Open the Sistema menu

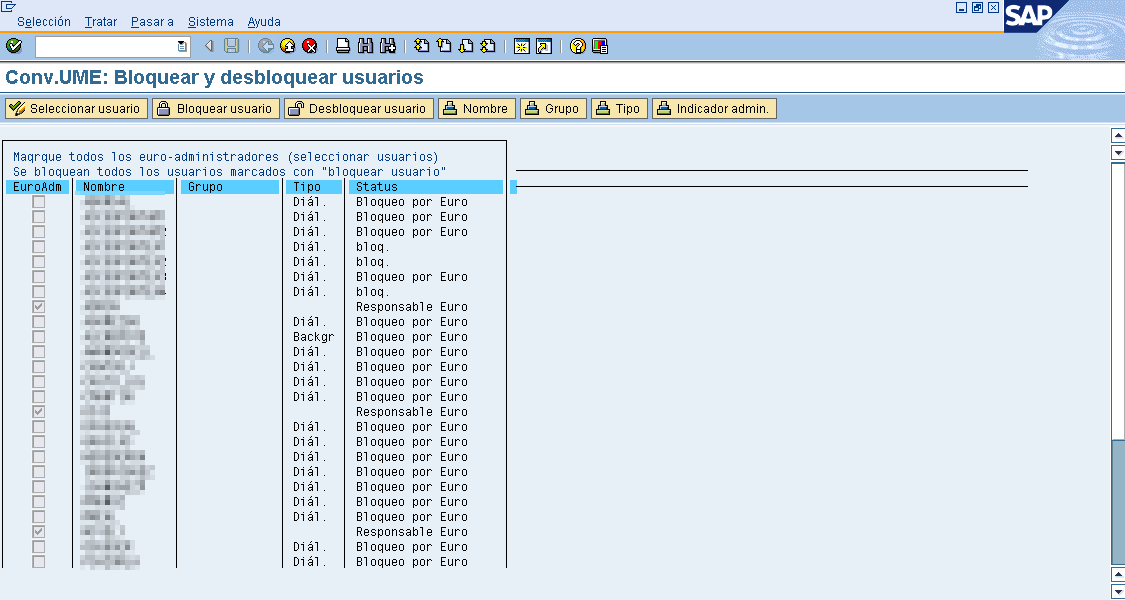[210, 21]
